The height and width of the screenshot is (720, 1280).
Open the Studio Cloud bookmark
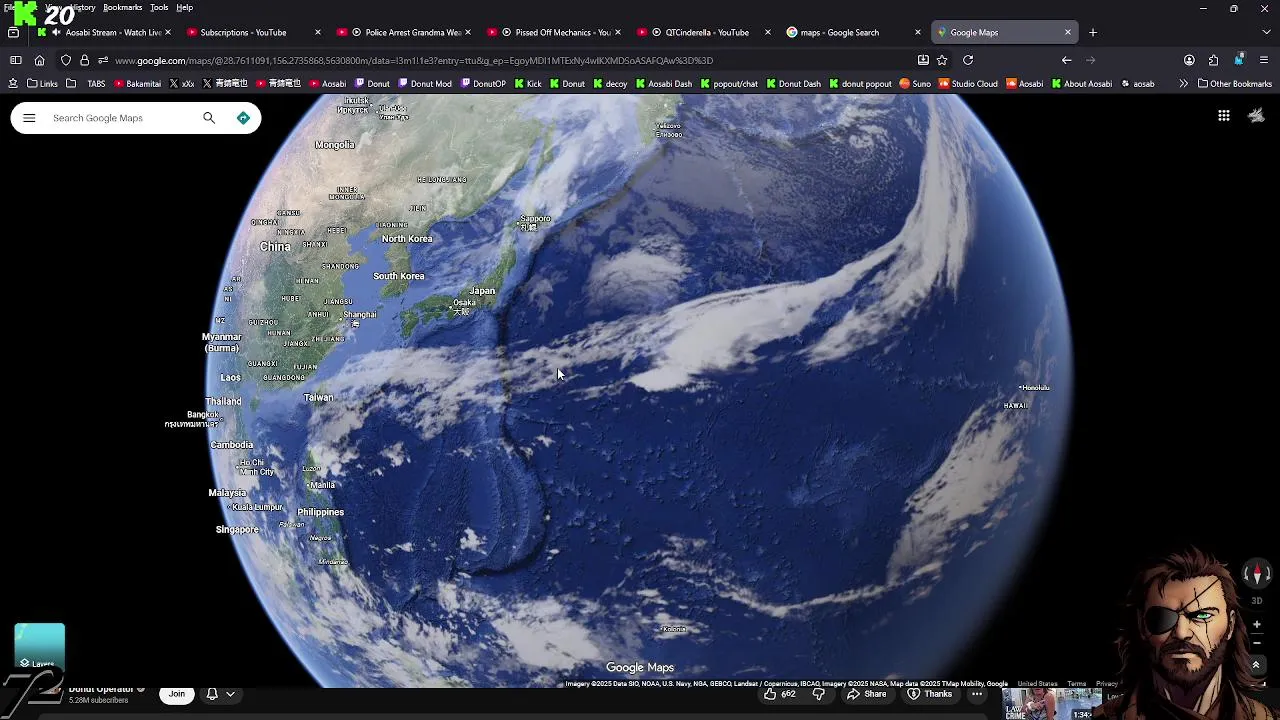(x=968, y=84)
